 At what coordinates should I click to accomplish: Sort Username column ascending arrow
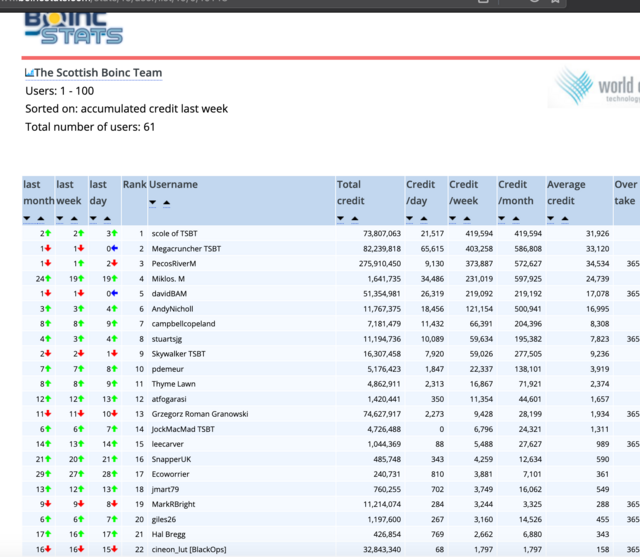pyautogui.click(x=167, y=202)
